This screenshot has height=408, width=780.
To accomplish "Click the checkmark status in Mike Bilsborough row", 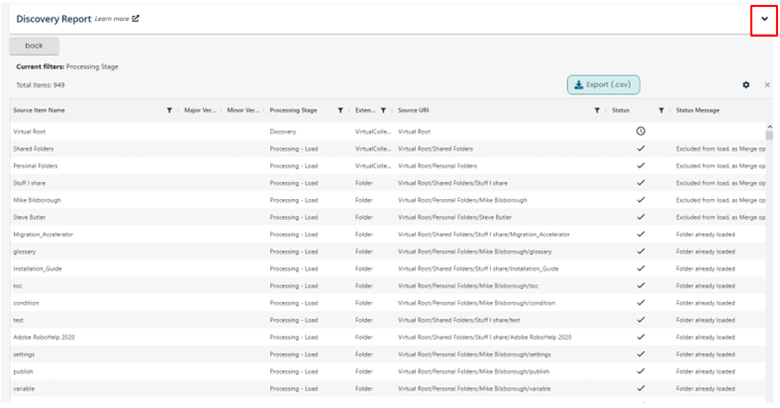I will tap(641, 200).
